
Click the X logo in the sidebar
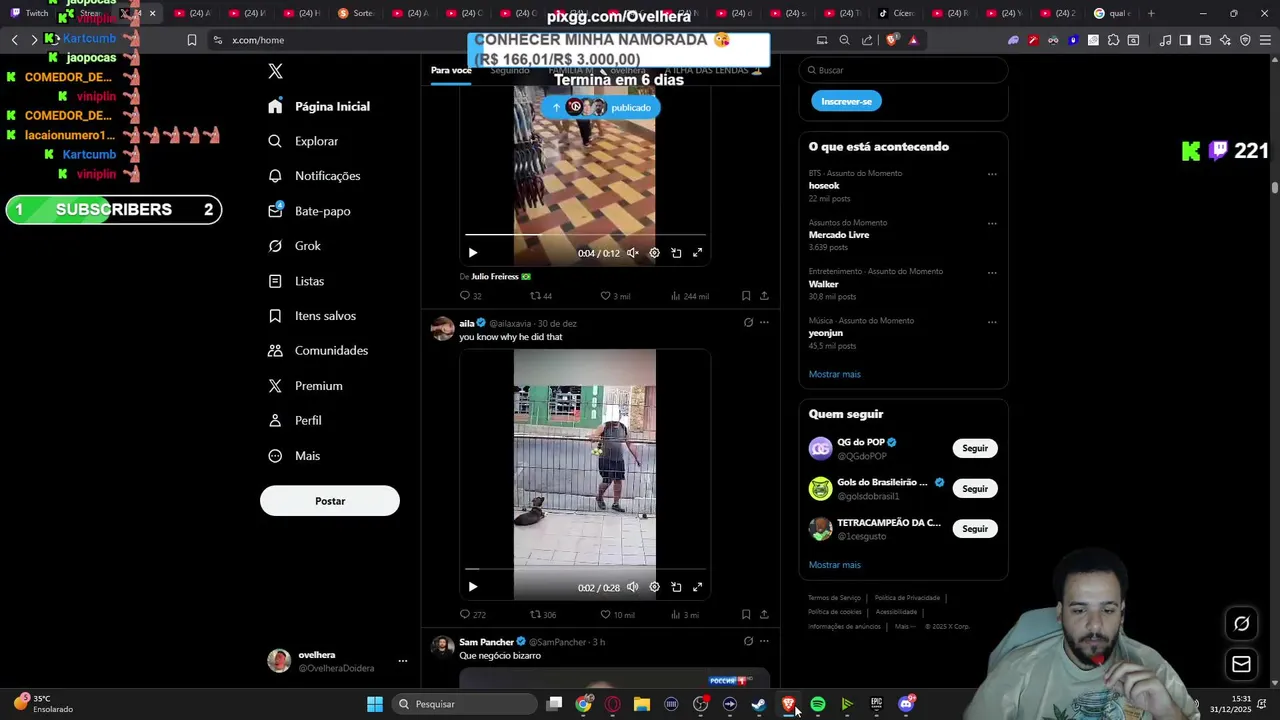[x=276, y=71]
